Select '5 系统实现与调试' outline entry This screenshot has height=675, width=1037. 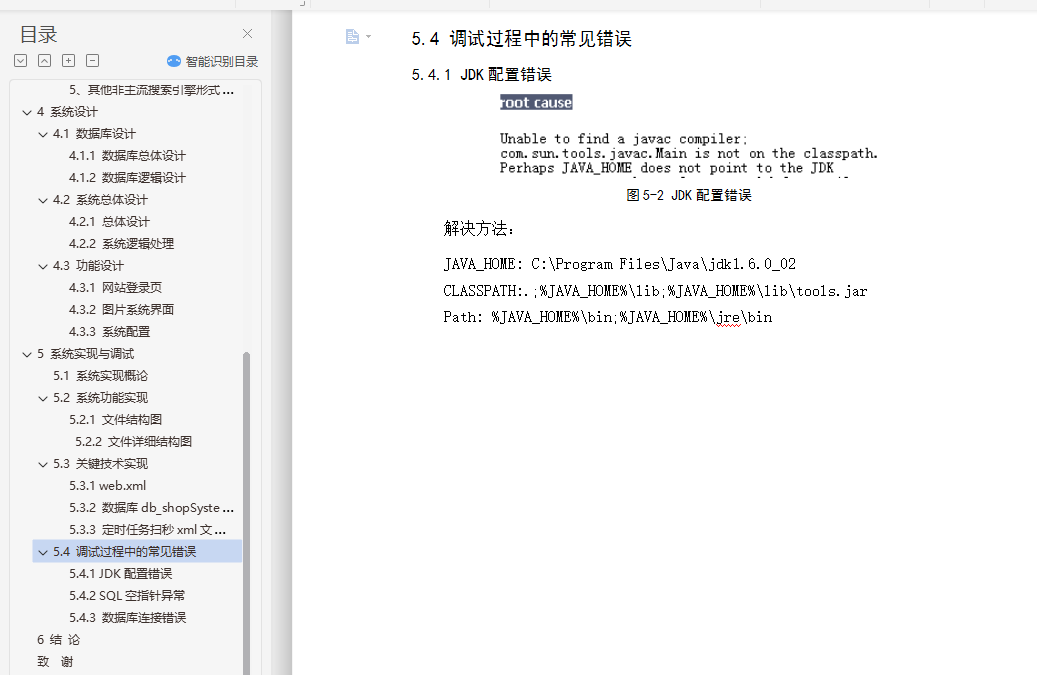pyautogui.click(x=85, y=354)
